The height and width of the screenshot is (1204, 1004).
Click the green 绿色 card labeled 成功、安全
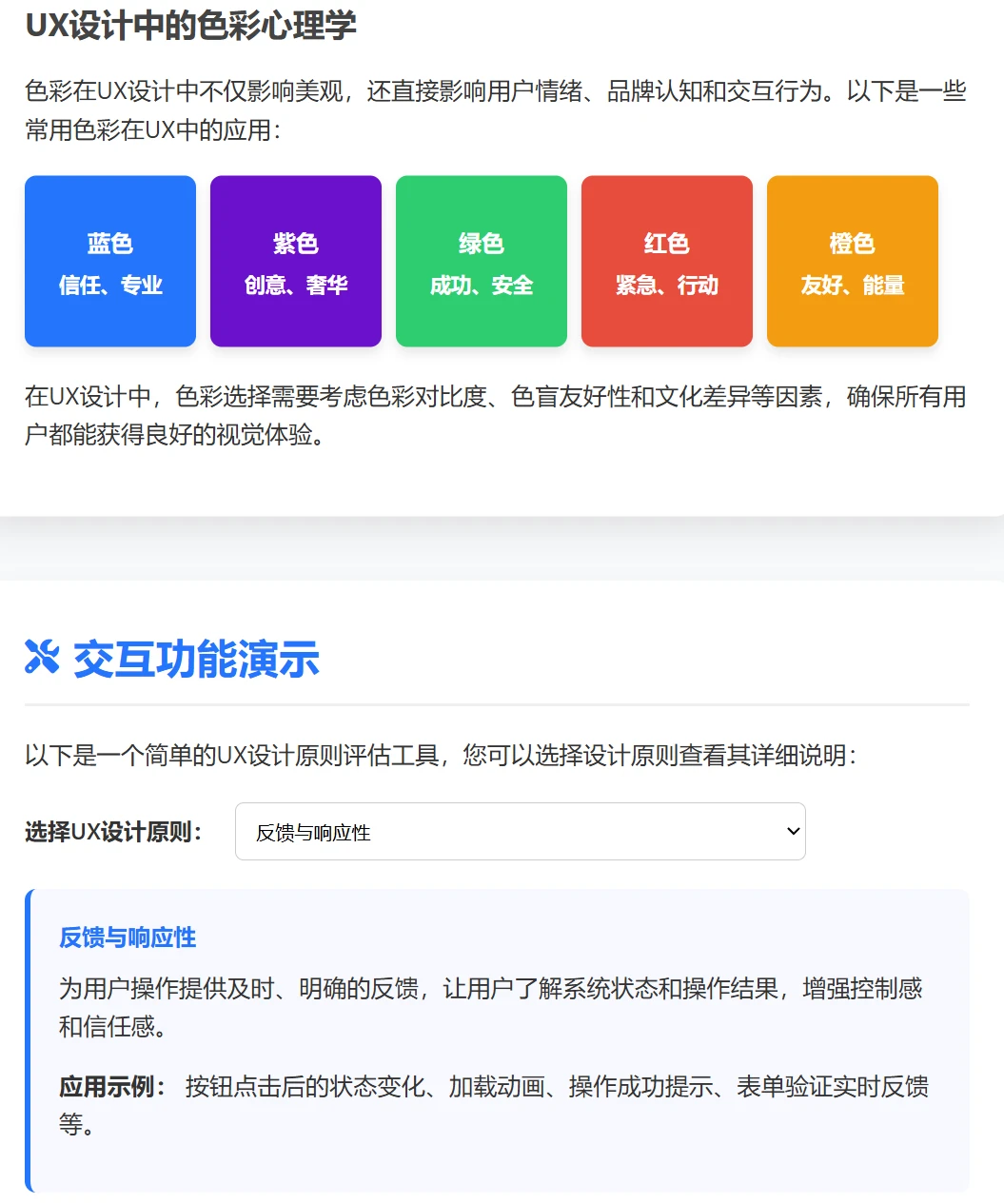coord(481,261)
